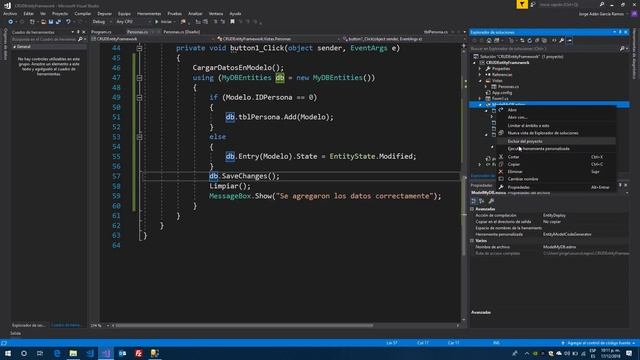The image size is (640, 360).
Task: Select Form1.cs in Solution Explorer
Action: tap(500, 98)
